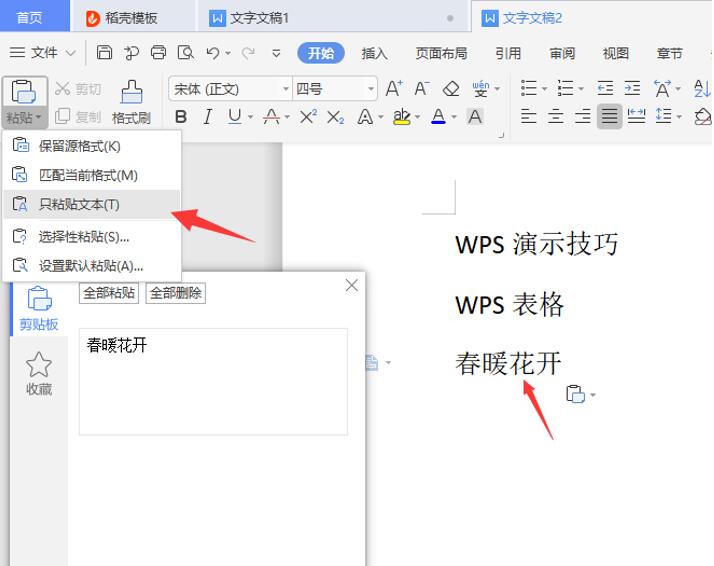Open Print Preview icon
This screenshot has height=566, width=714.
(186, 53)
